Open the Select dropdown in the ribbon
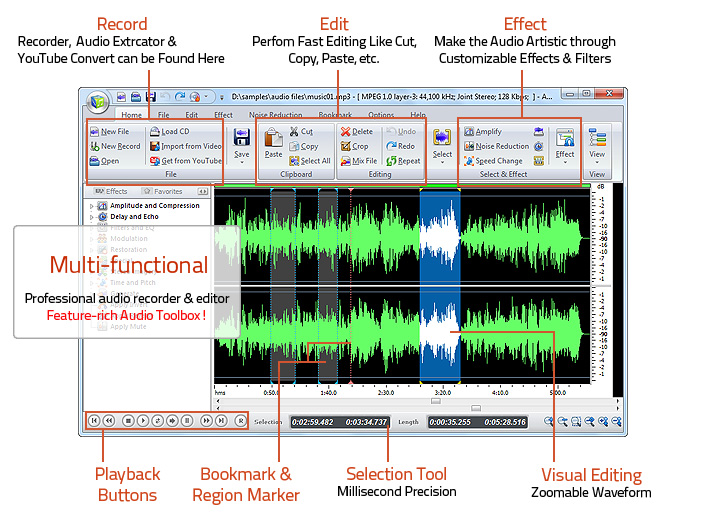706x518 pixels. click(442, 154)
